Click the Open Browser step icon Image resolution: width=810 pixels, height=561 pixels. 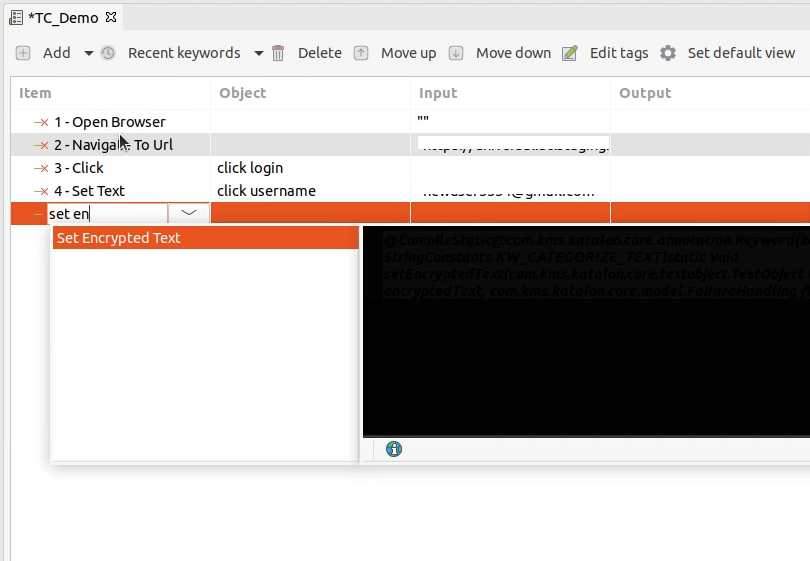tap(41, 122)
